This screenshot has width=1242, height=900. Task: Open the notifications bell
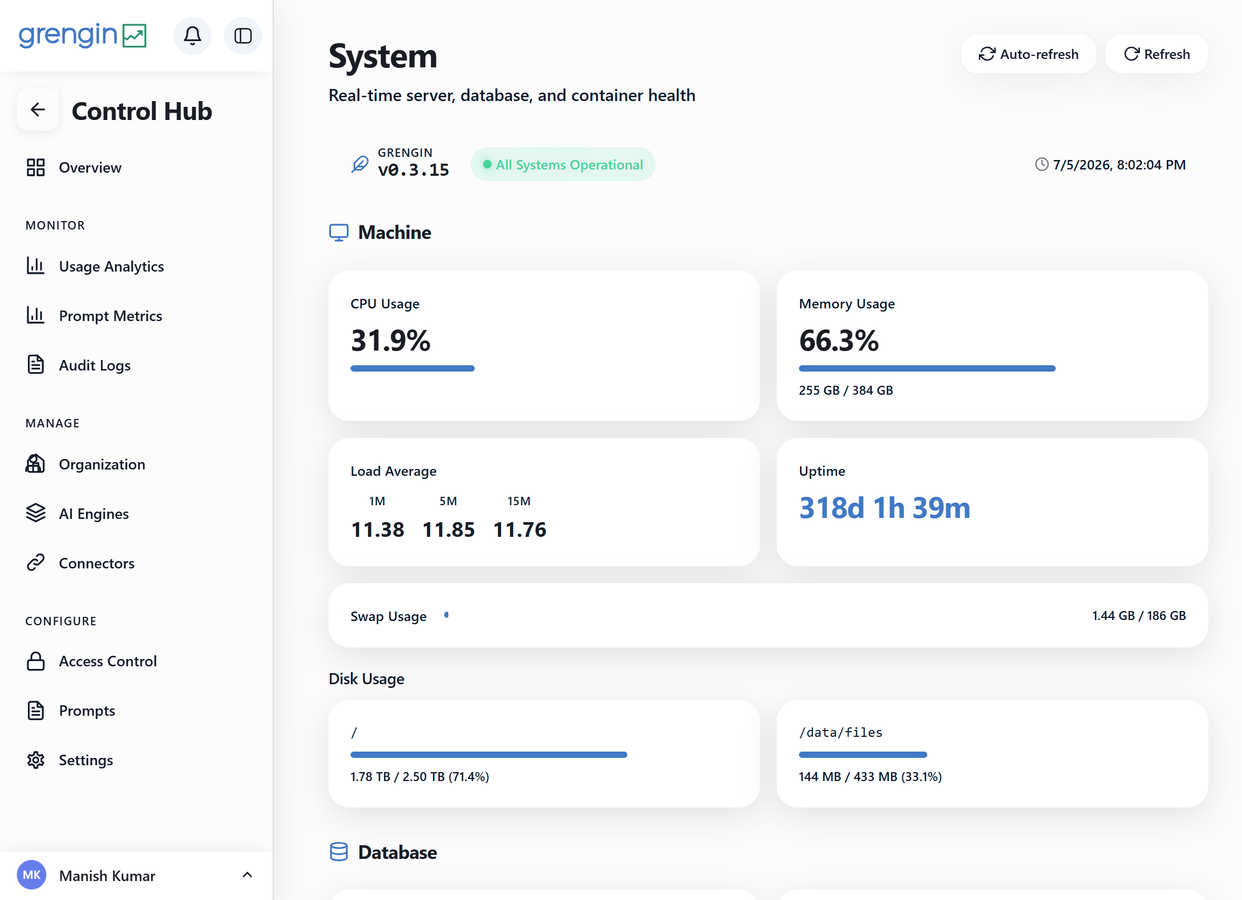coord(193,36)
